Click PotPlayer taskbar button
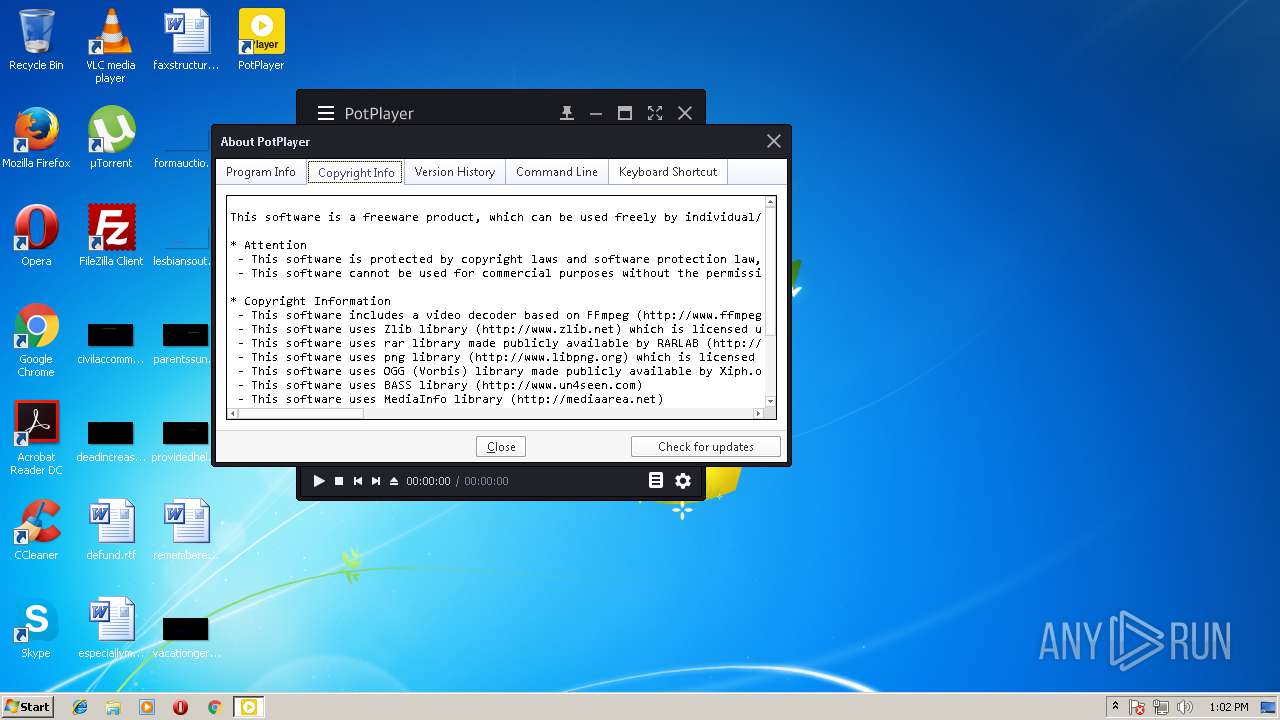This screenshot has width=1280, height=720. pos(248,707)
